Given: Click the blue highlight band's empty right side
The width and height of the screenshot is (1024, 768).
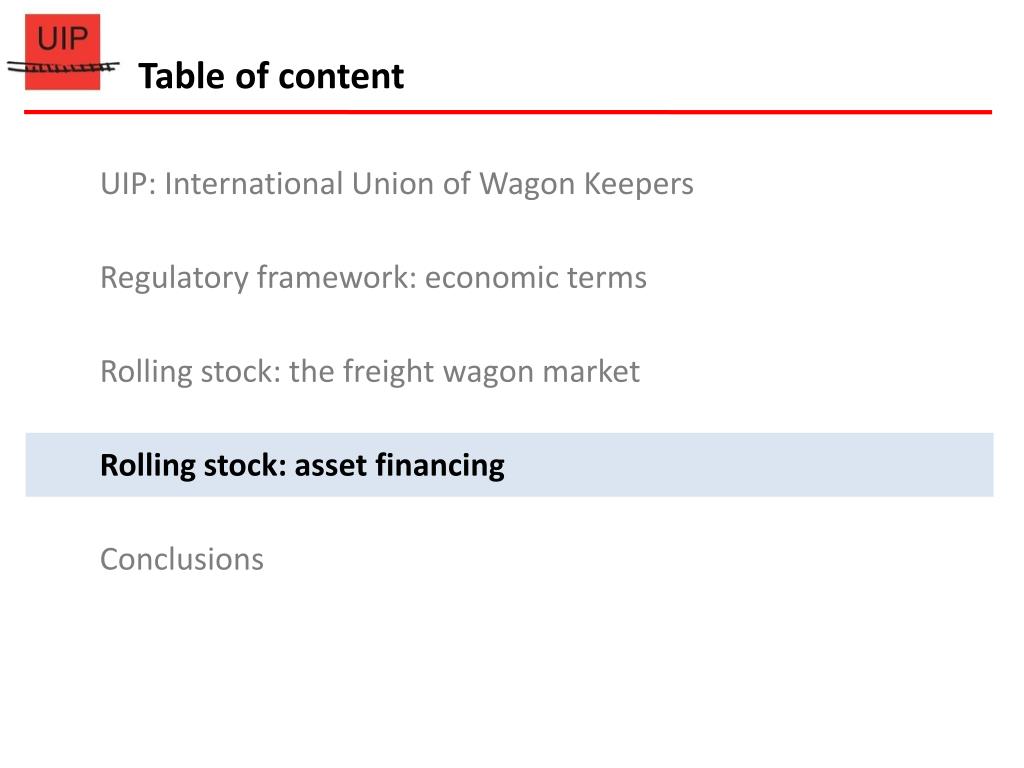Looking at the screenshot, I should [751, 465].
